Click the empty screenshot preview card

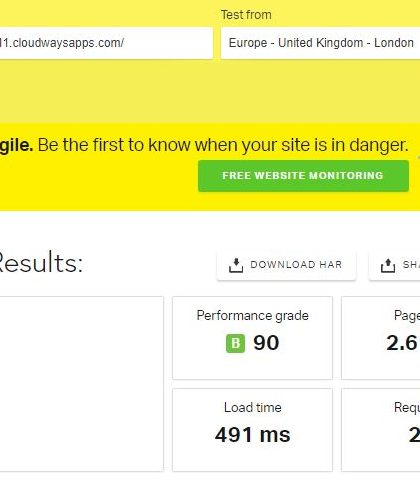(82, 384)
